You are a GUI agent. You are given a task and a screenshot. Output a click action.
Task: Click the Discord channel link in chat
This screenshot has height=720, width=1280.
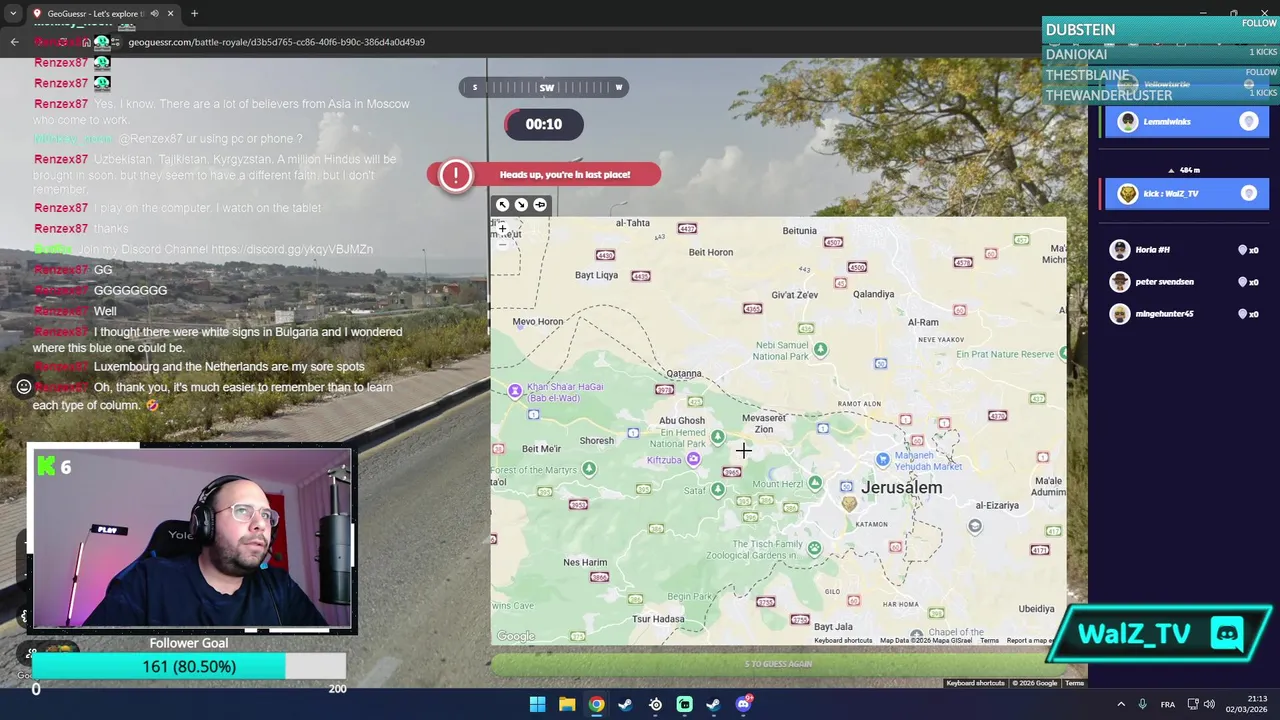tap(291, 249)
